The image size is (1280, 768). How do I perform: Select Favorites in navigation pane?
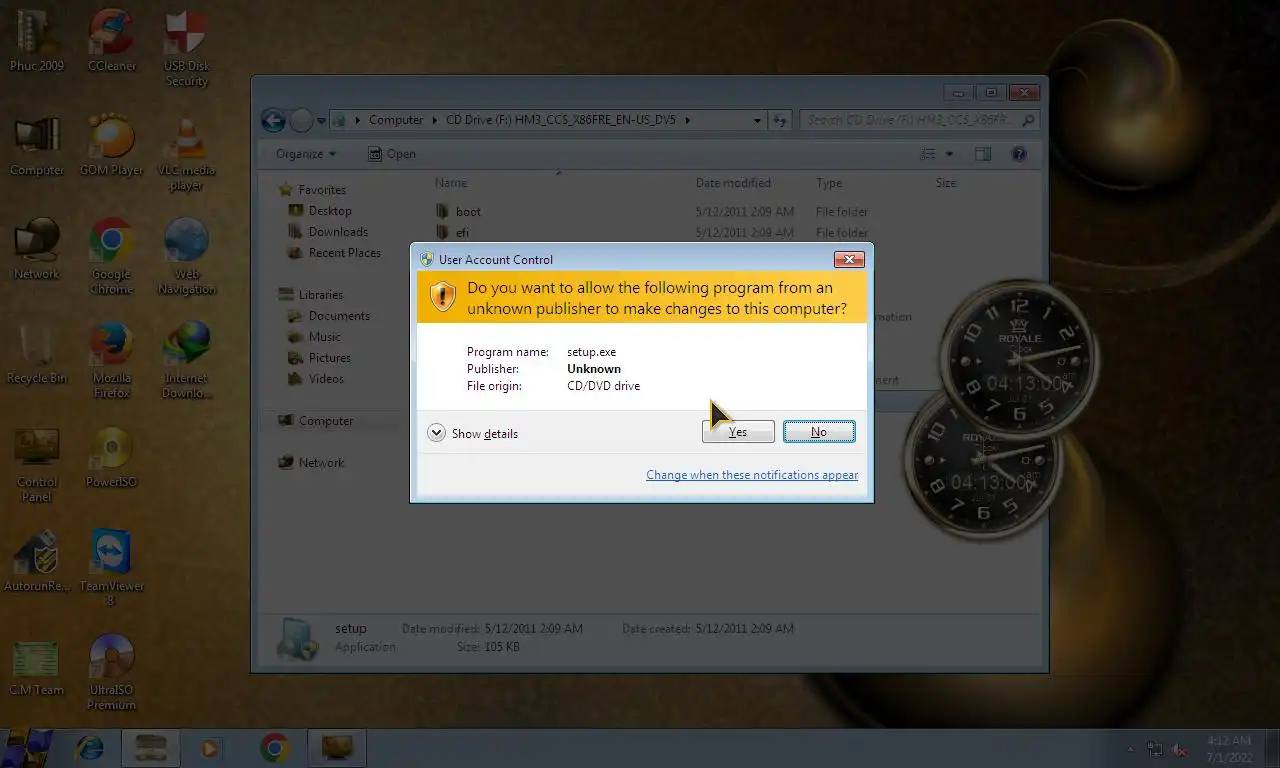point(313,190)
